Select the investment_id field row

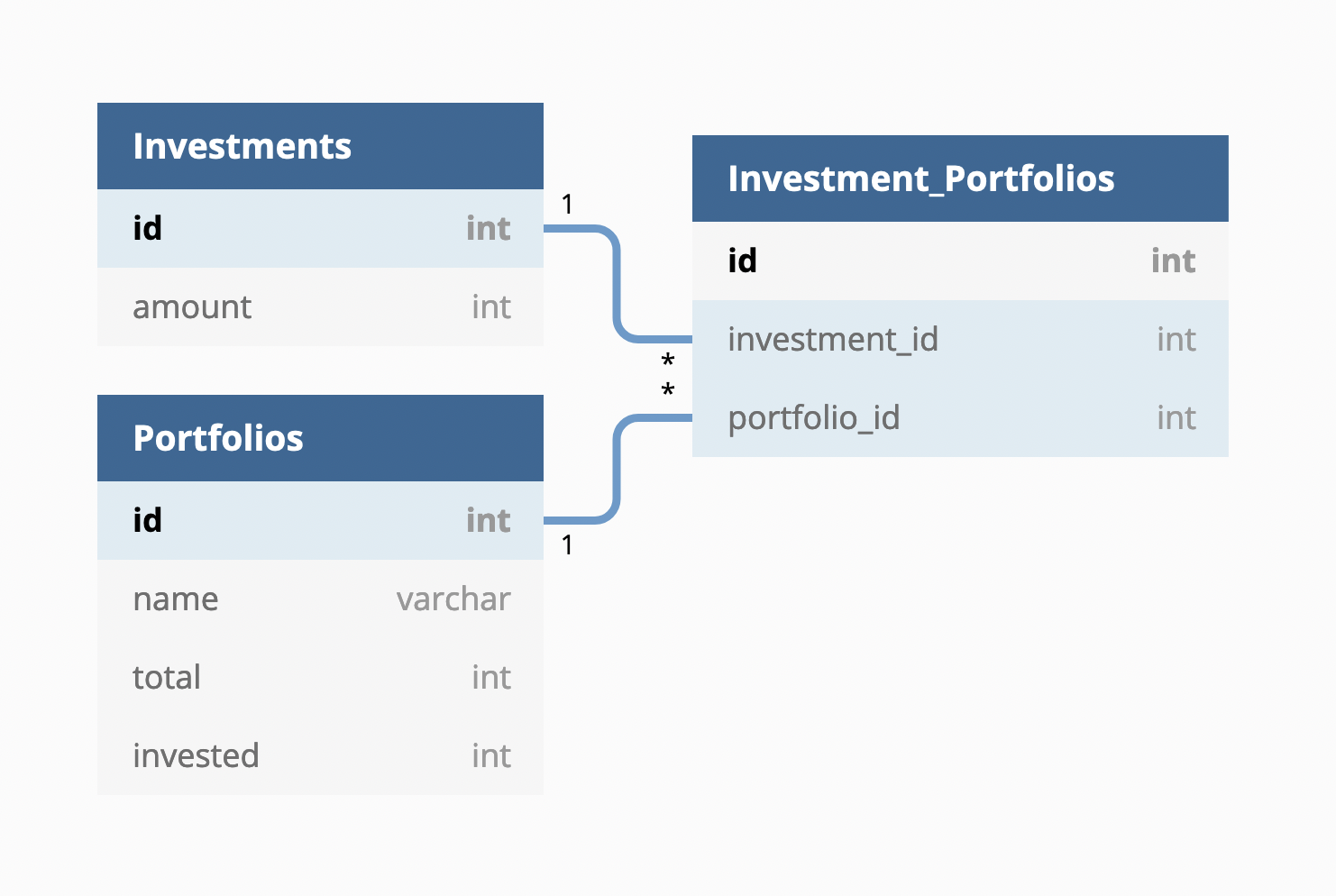(x=960, y=340)
